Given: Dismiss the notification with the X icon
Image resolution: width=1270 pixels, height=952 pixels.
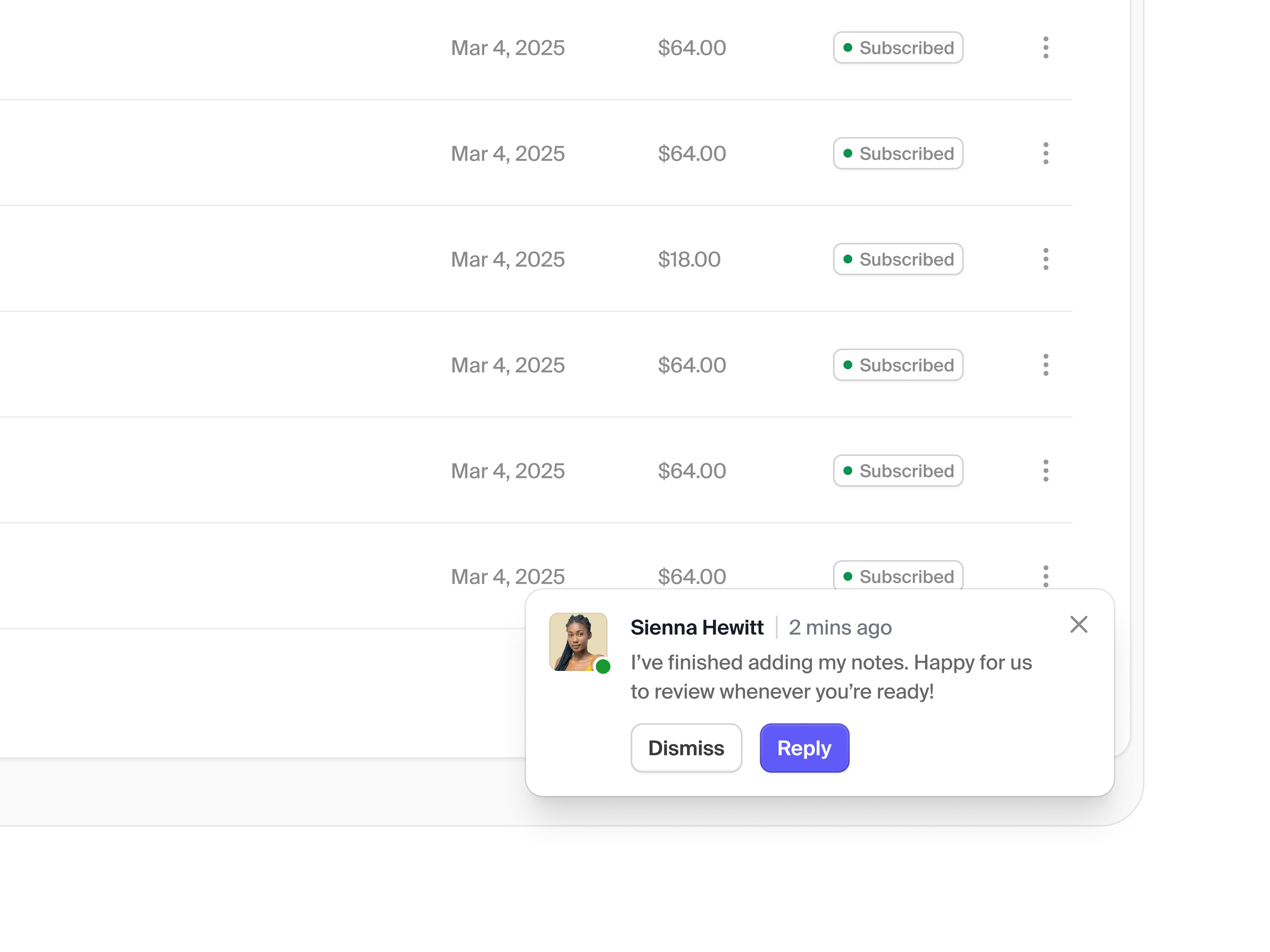Looking at the screenshot, I should click(x=1079, y=625).
